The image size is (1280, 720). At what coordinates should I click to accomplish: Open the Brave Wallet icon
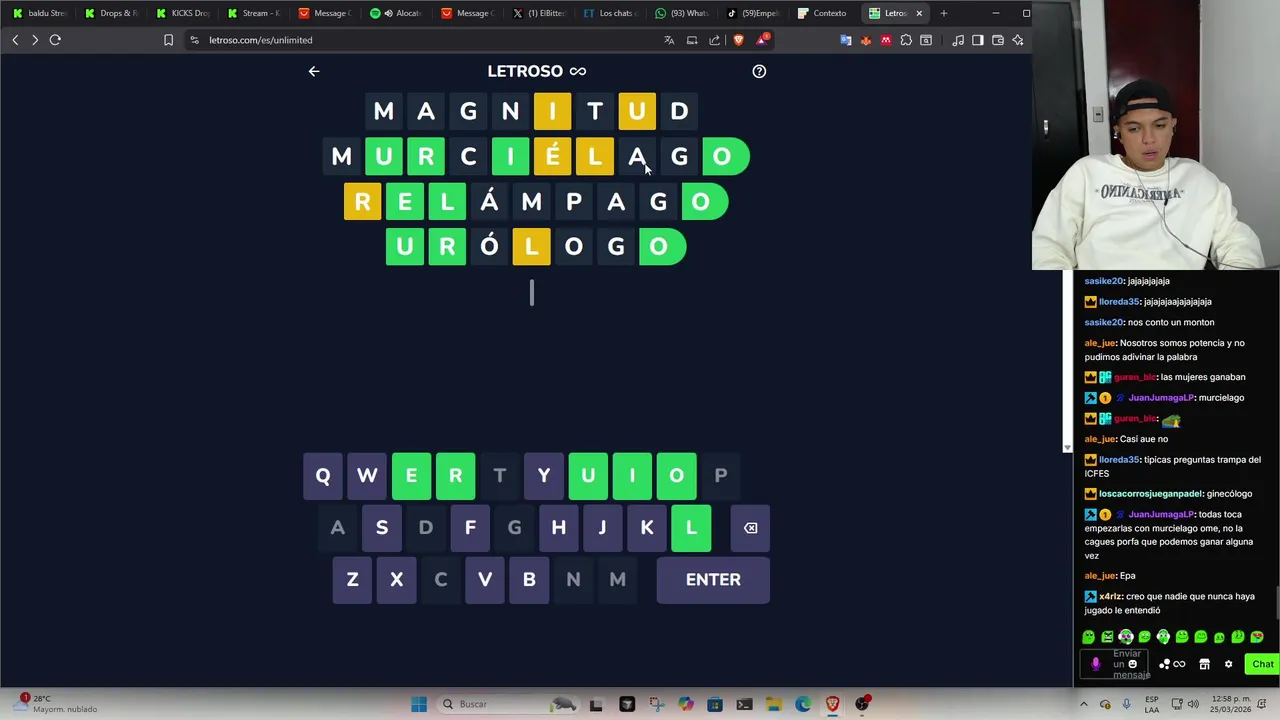pyautogui.click(x=998, y=40)
